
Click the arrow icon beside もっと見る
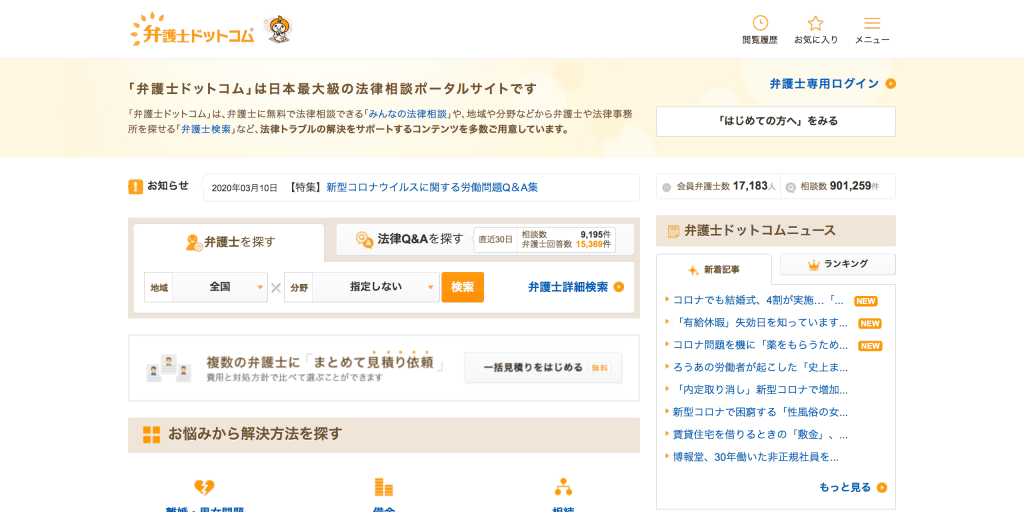(882, 487)
